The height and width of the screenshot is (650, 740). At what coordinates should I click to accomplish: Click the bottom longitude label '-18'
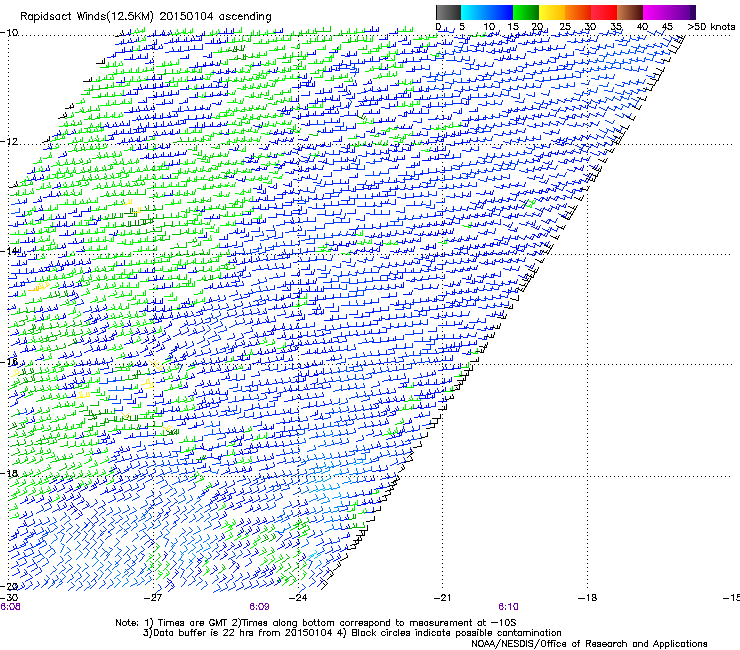[x=587, y=598]
